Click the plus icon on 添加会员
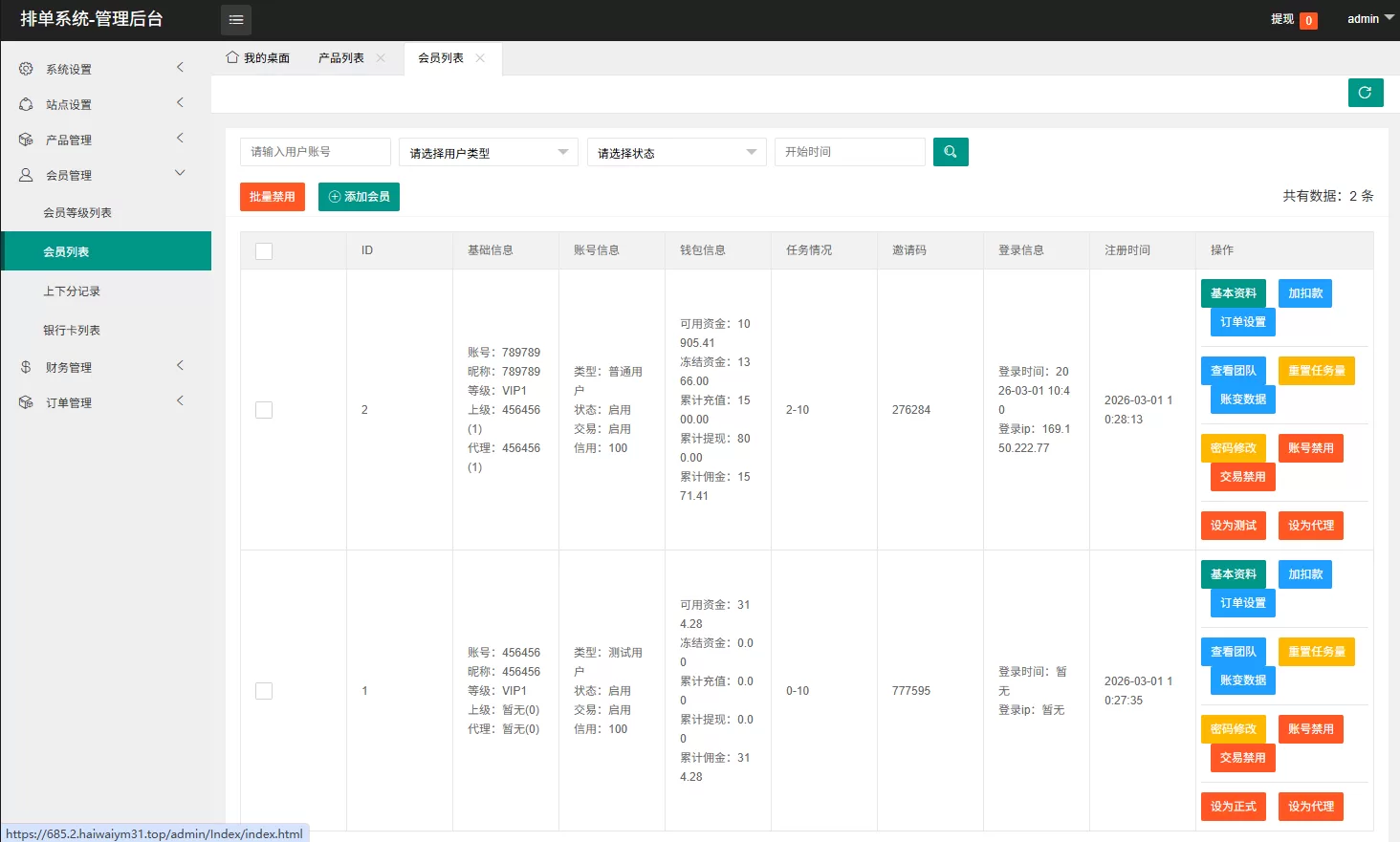This screenshot has width=1400, height=842. point(333,196)
